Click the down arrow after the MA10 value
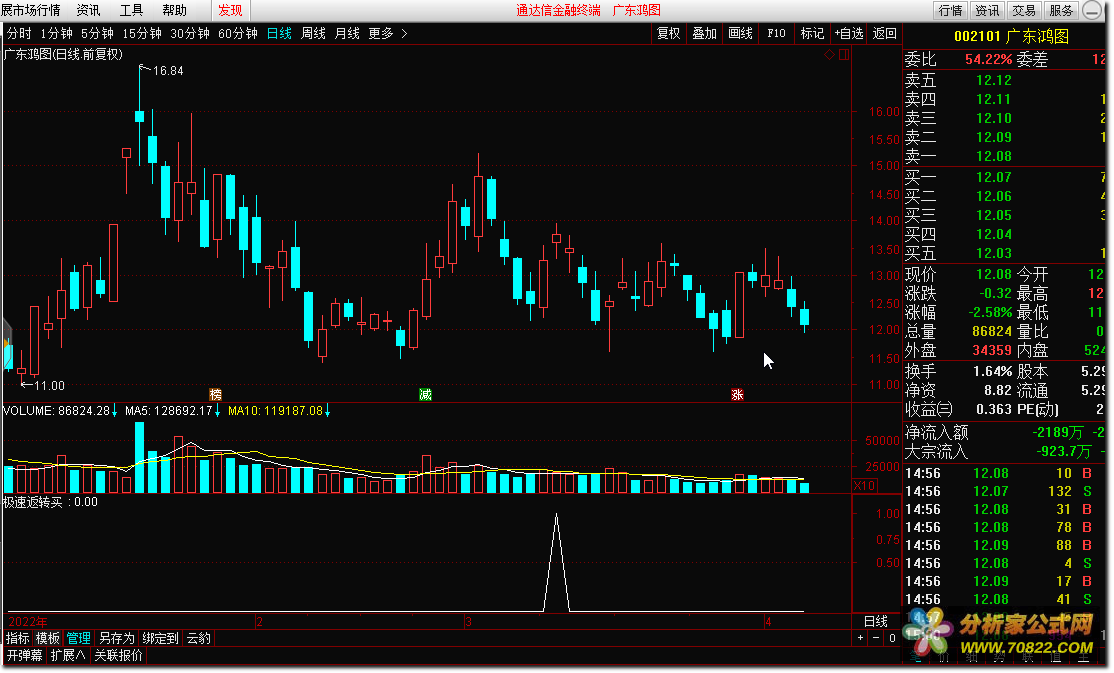The image size is (1114, 673). coord(328,411)
